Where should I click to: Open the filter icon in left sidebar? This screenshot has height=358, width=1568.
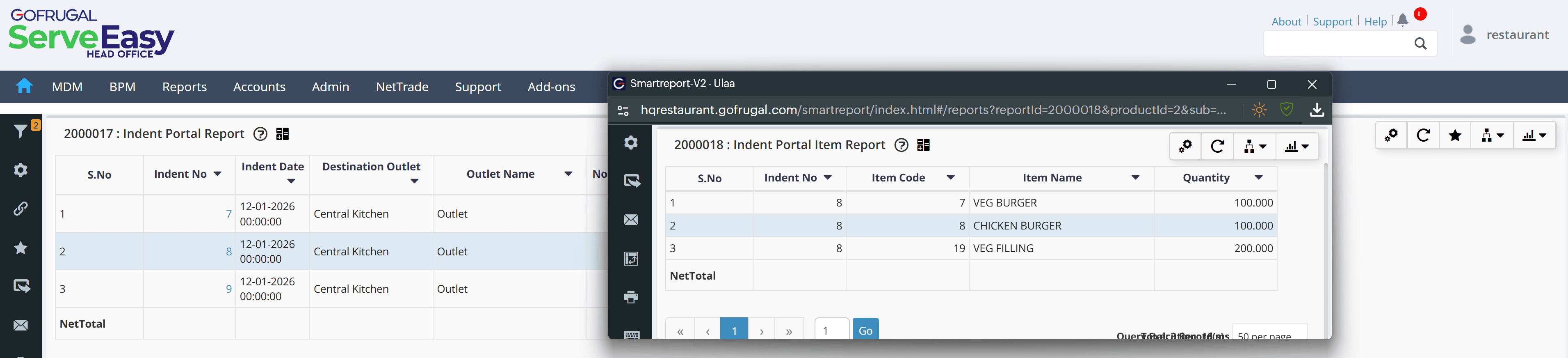point(21,131)
